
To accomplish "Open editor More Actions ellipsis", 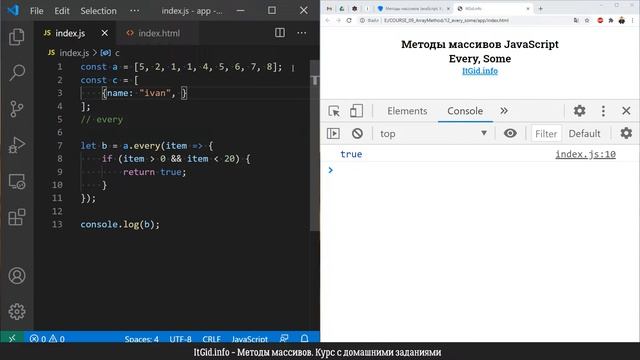I will pyautogui.click(x=302, y=33).
